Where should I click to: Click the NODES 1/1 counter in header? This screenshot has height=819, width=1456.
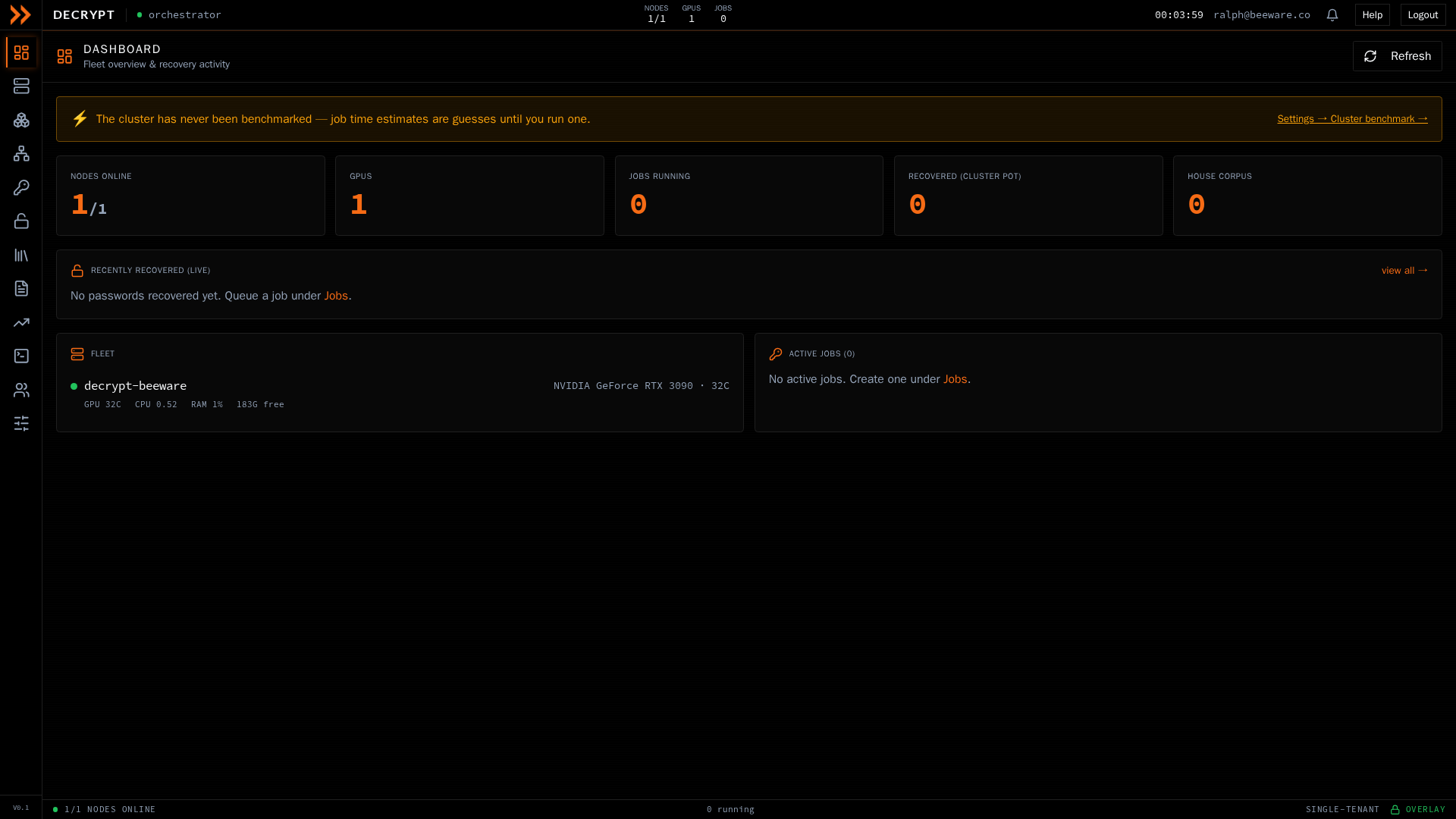[x=656, y=14]
